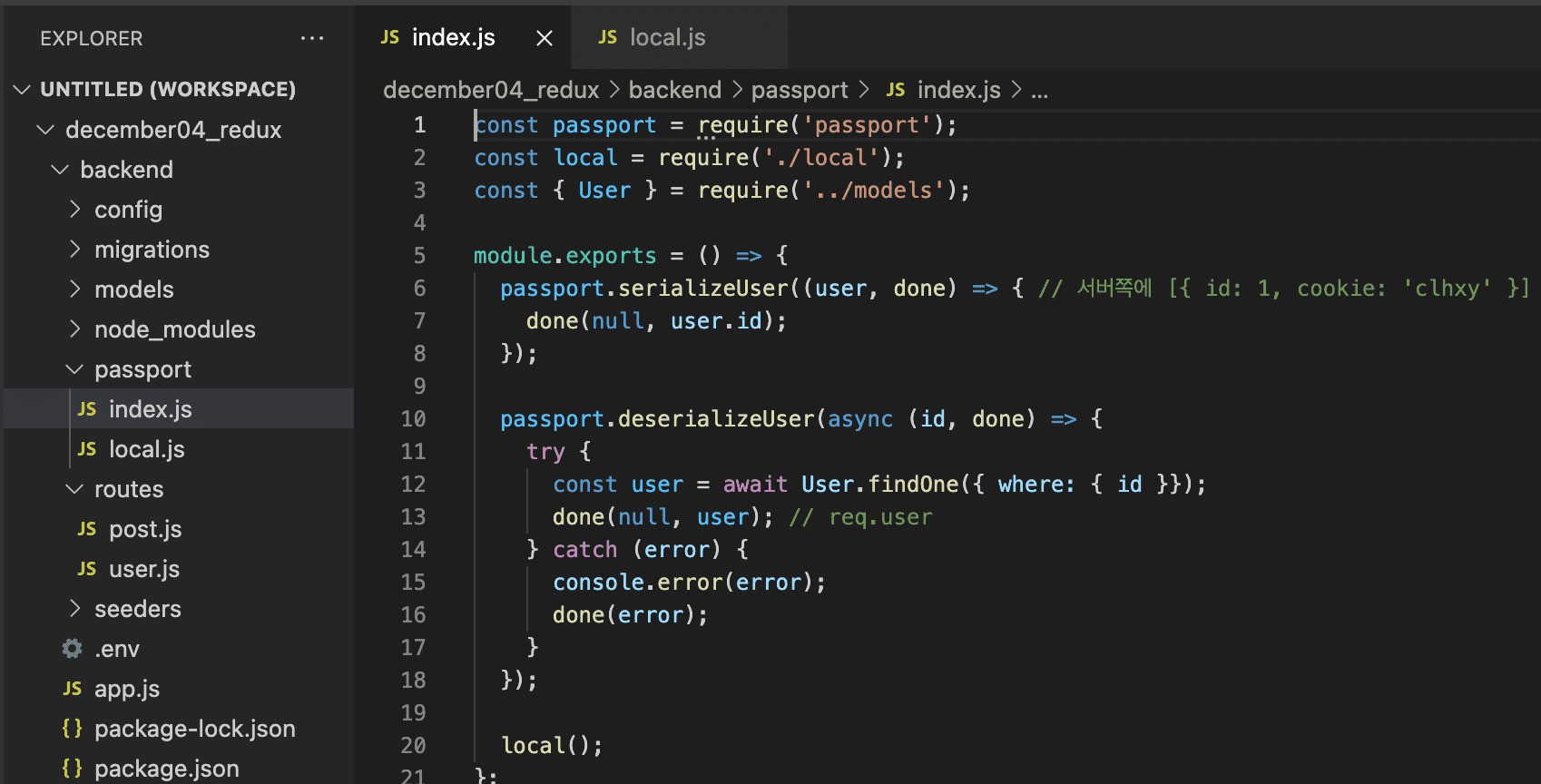Screen dimensions: 1541x784
Task: Click the EXPLORER panel title
Action: click(92, 38)
